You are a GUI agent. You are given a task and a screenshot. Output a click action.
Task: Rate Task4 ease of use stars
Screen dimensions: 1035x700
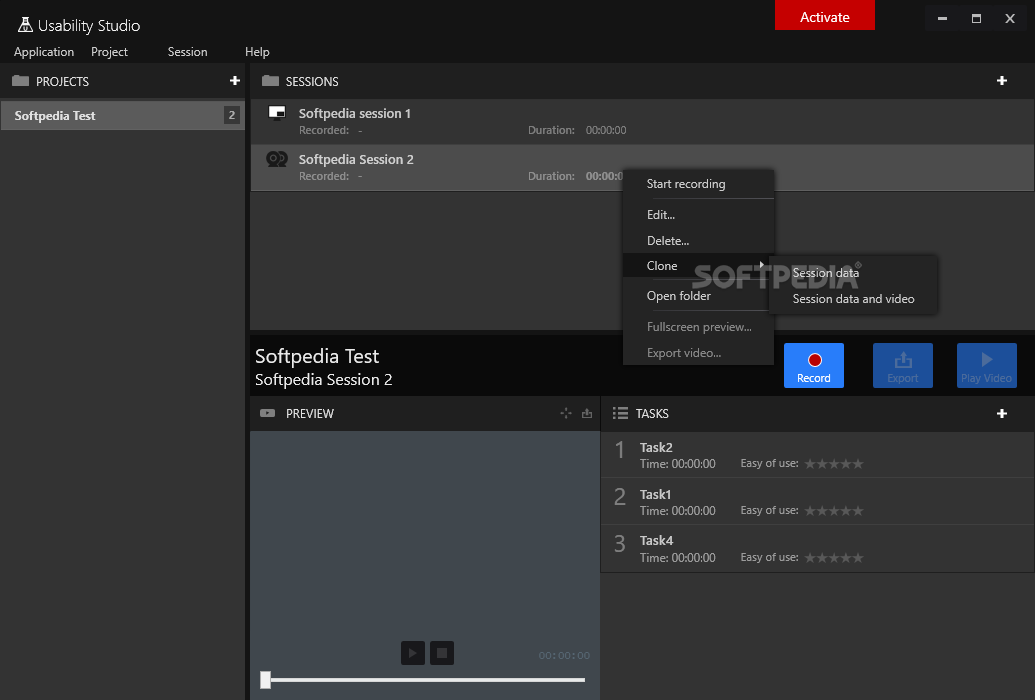(x=834, y=557)
